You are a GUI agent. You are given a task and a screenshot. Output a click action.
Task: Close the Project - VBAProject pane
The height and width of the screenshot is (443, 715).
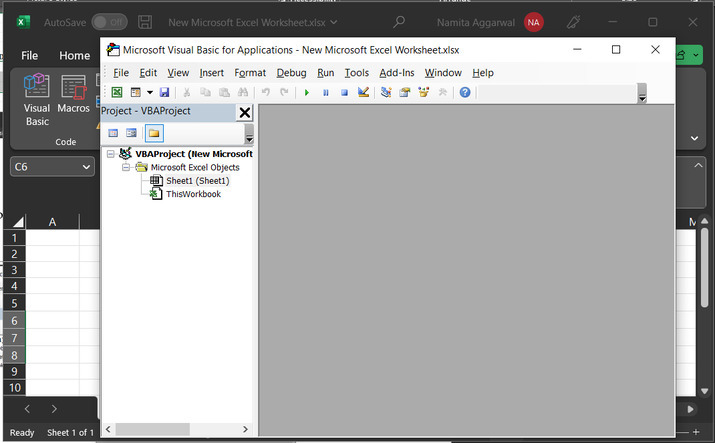point(245,112)
